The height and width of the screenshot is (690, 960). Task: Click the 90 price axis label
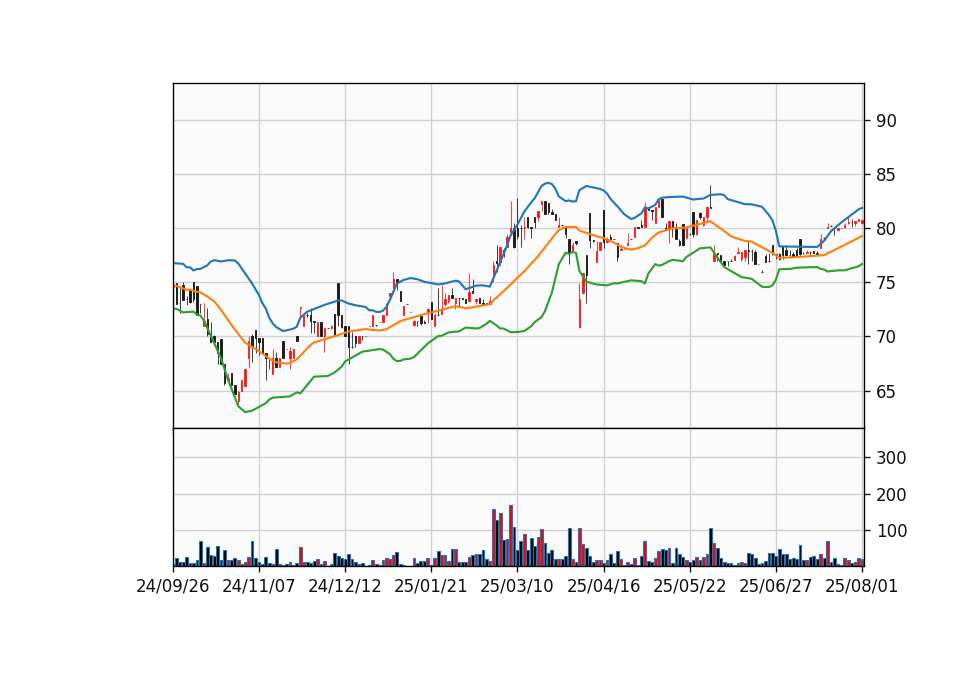click(886, 121)
